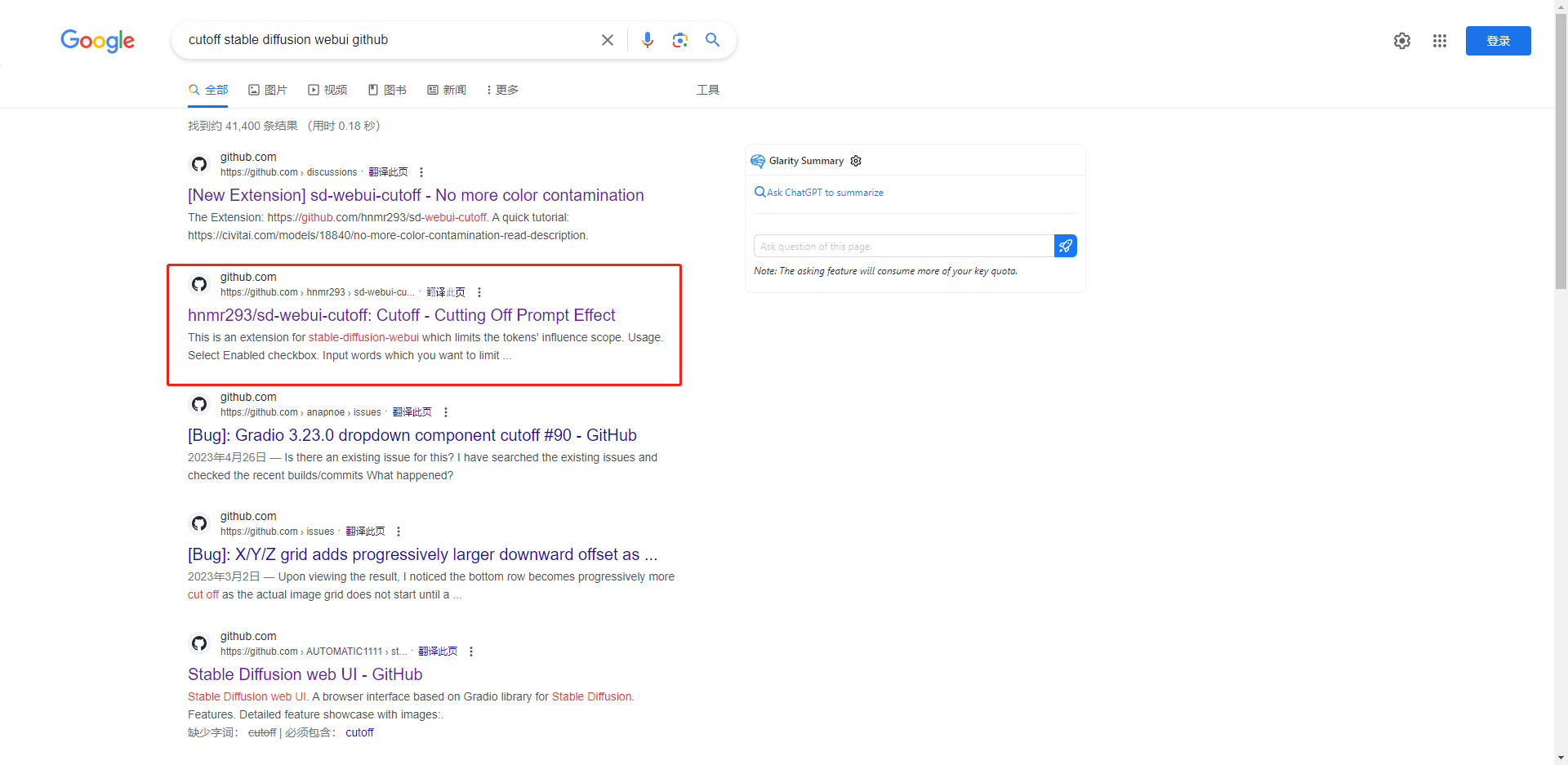Open the 工具 search tools
The width and height of the screenshot is (1568, 765).
[707, 90]
